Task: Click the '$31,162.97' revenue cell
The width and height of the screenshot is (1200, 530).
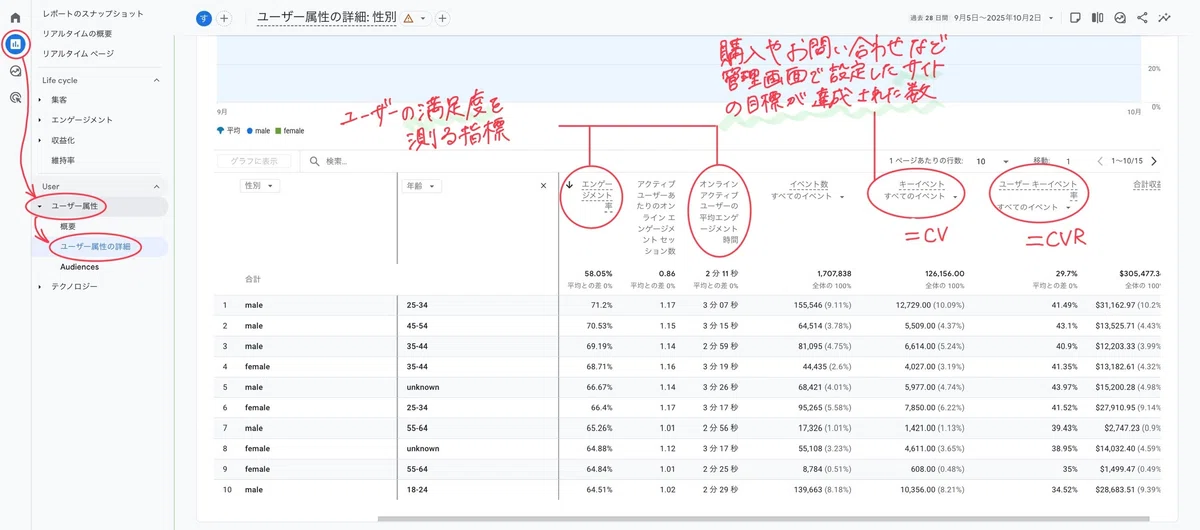Action: 1127,304
